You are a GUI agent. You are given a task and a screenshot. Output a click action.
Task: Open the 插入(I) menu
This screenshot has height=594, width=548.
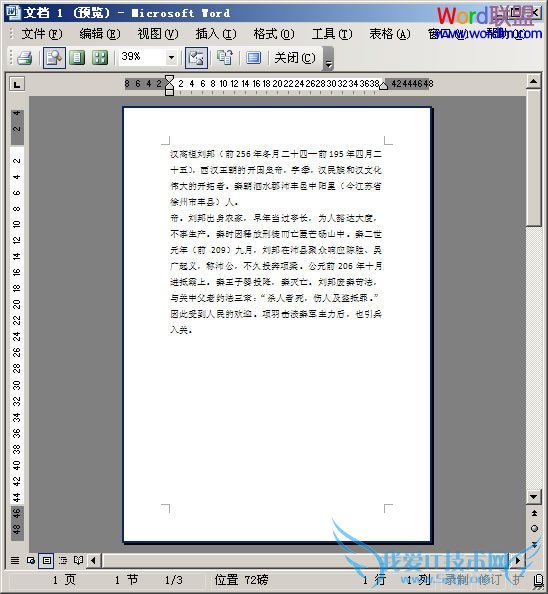pos(215,34)
